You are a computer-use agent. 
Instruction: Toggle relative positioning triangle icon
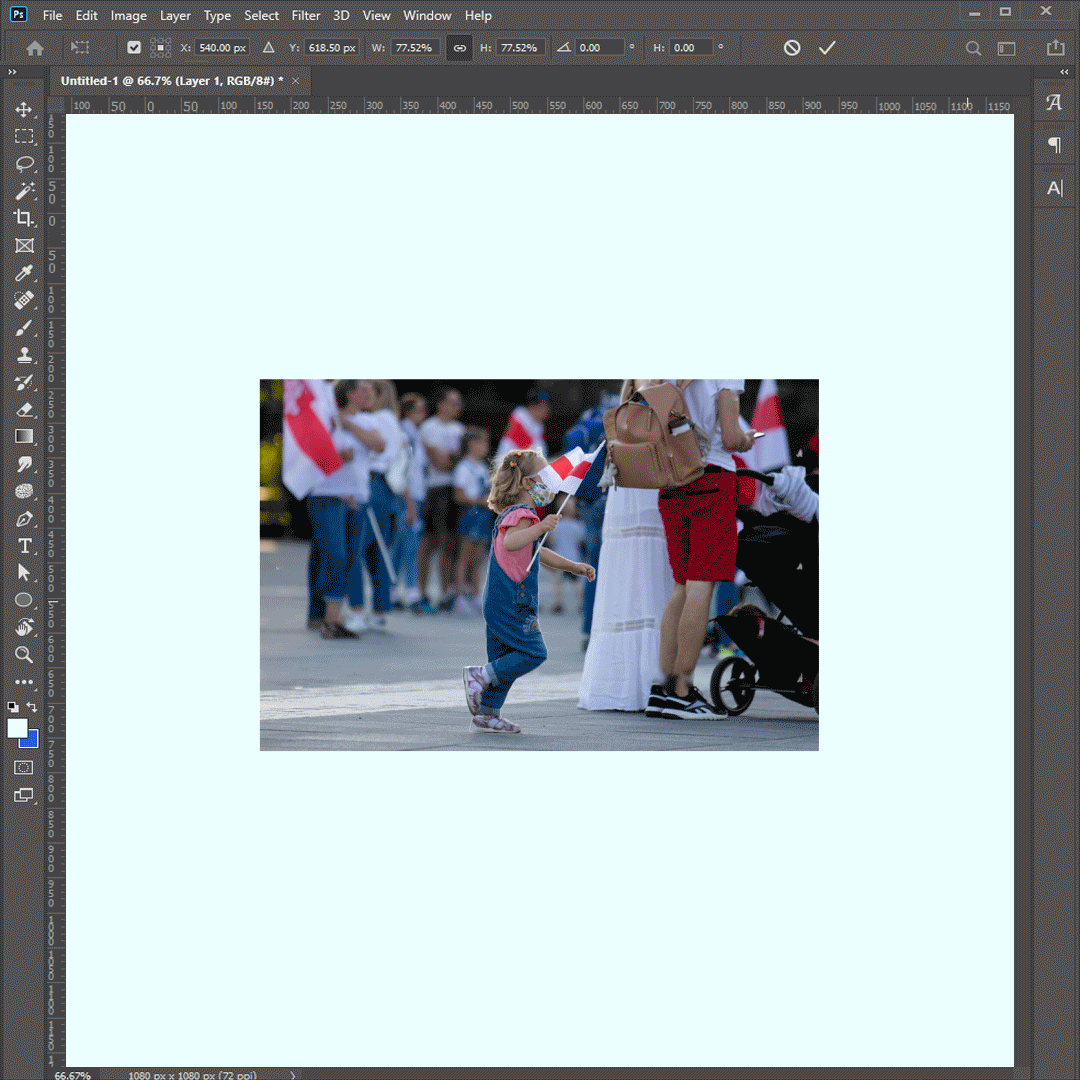(x=268, y=47)
